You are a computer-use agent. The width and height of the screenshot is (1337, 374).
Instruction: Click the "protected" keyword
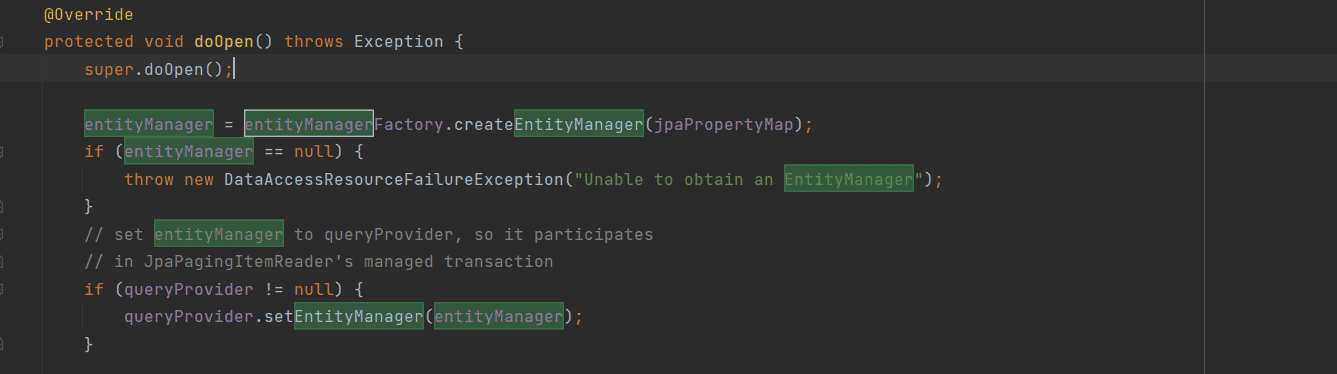tap(89, 42)
